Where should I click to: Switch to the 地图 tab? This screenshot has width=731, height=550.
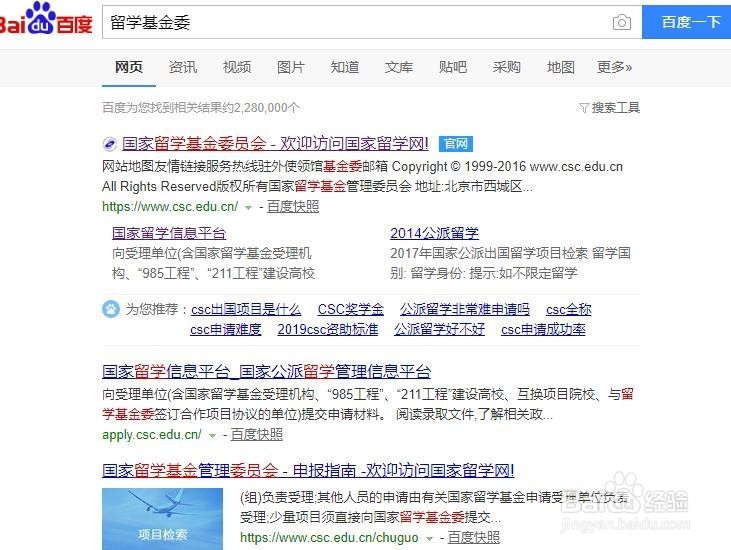[560, 67]
